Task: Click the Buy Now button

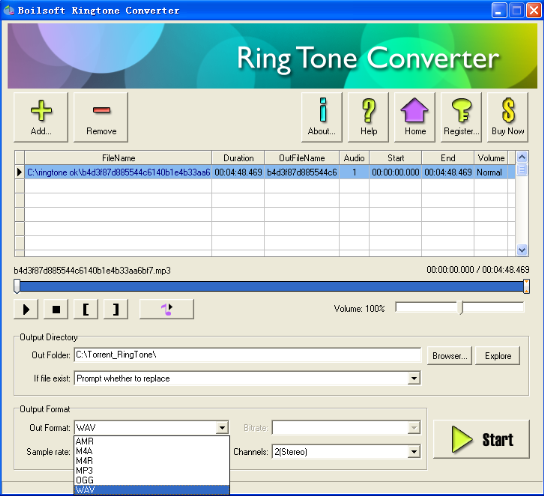Action: [x=508, y=117]
